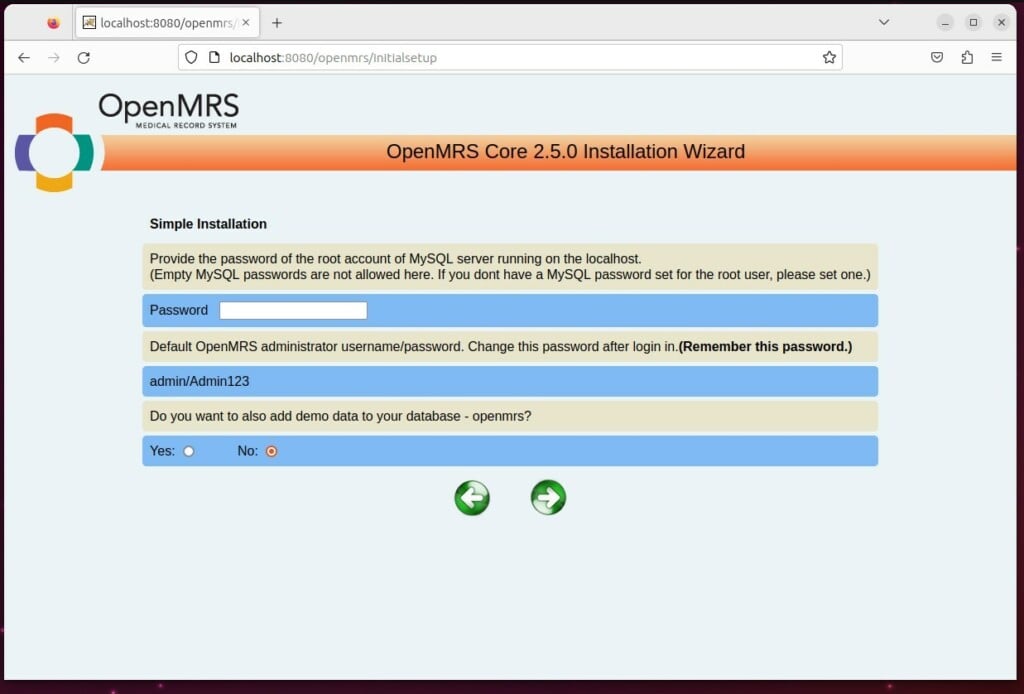Open the browser extensions puzzle icon
1024x694 pixels.
pyautogui.click(x=967, y=57)
